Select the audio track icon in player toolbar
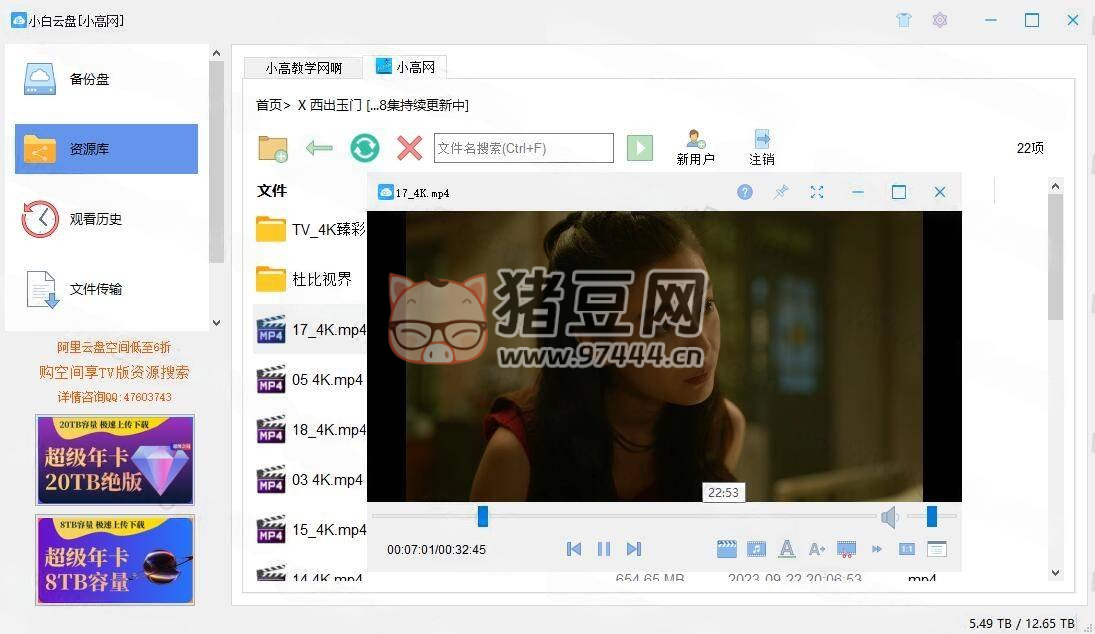The image size is (1095, 634). 756,548
